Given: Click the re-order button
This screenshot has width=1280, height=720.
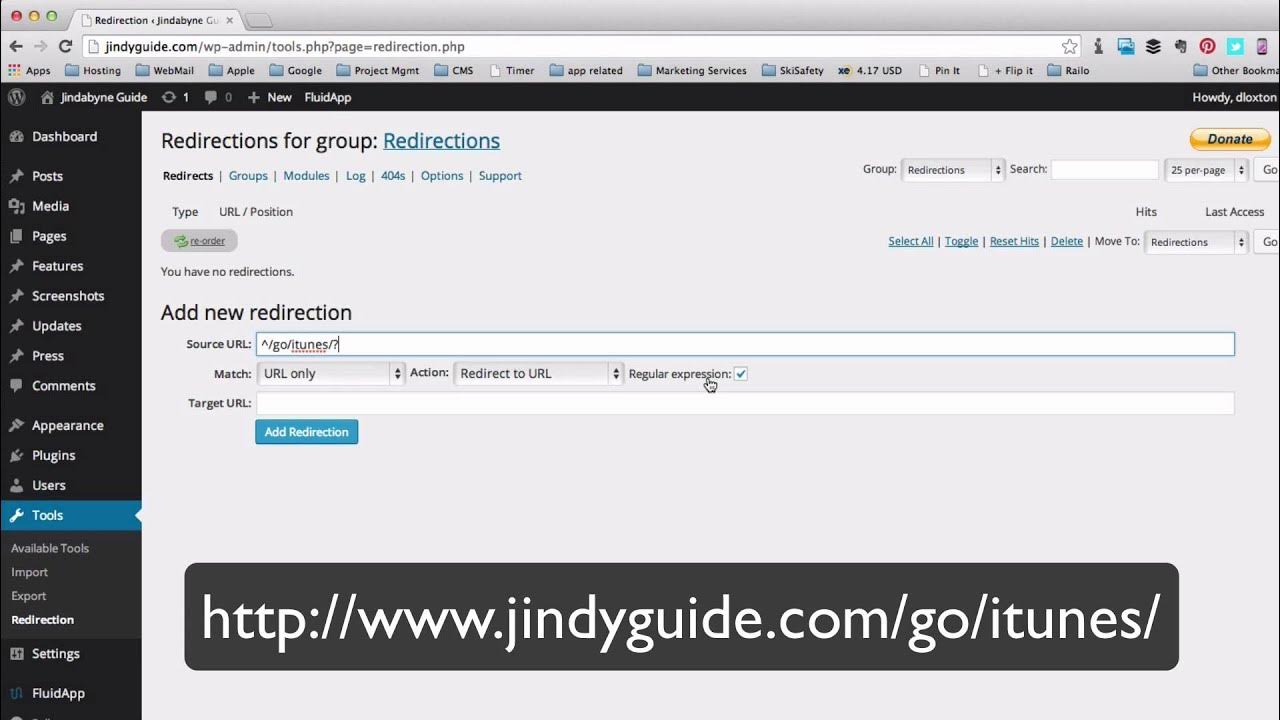Looking at the screenshot, I should [199, 241].
